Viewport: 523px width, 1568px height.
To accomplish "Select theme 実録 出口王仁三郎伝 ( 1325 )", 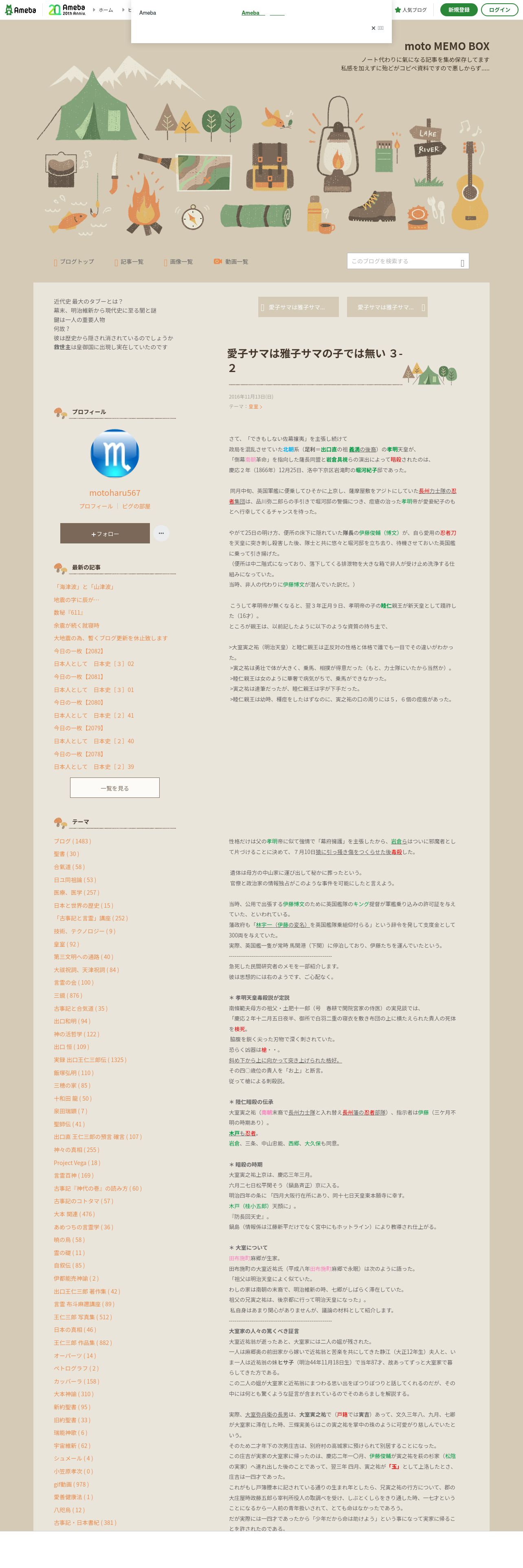I will (x=90, y=1060).
